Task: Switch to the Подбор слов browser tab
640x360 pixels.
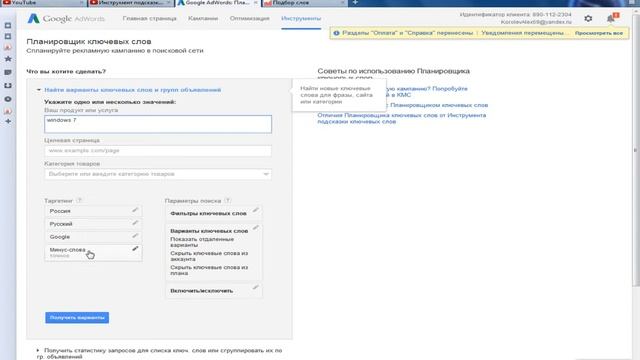Action: coord(304,3)
